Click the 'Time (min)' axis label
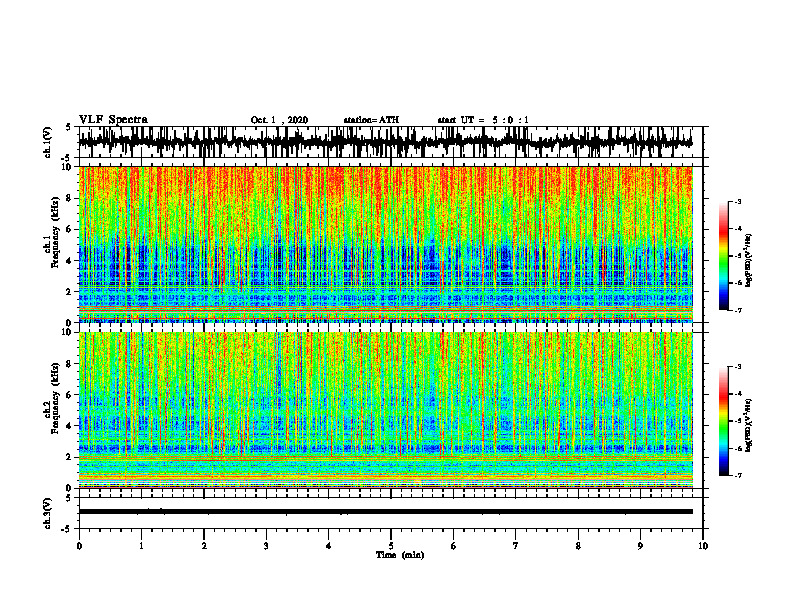The height and width of the screenshot is (612, 792). point(400,555)
